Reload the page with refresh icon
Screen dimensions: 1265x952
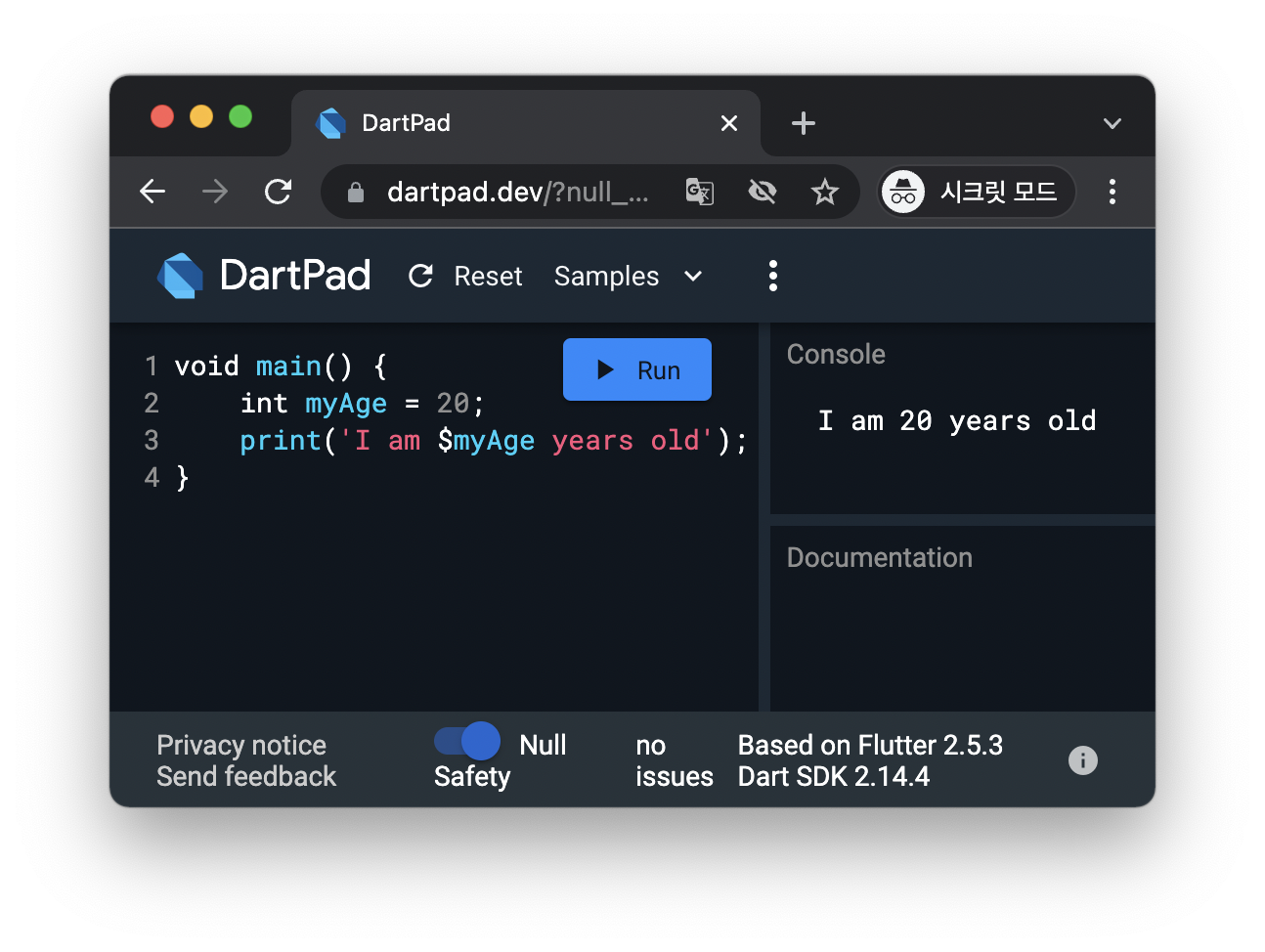pos(279,192)
